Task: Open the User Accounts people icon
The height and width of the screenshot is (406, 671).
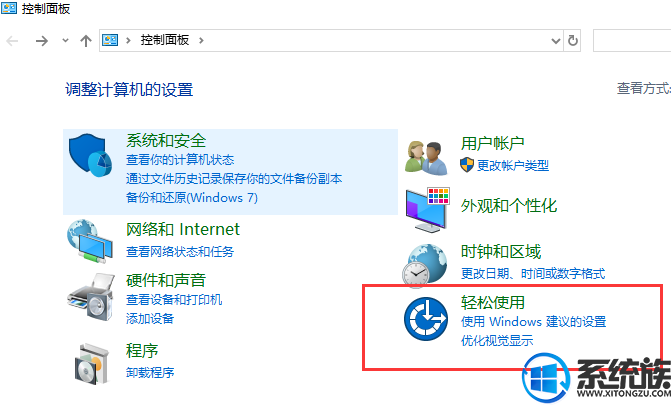Action: pos(426,158)
